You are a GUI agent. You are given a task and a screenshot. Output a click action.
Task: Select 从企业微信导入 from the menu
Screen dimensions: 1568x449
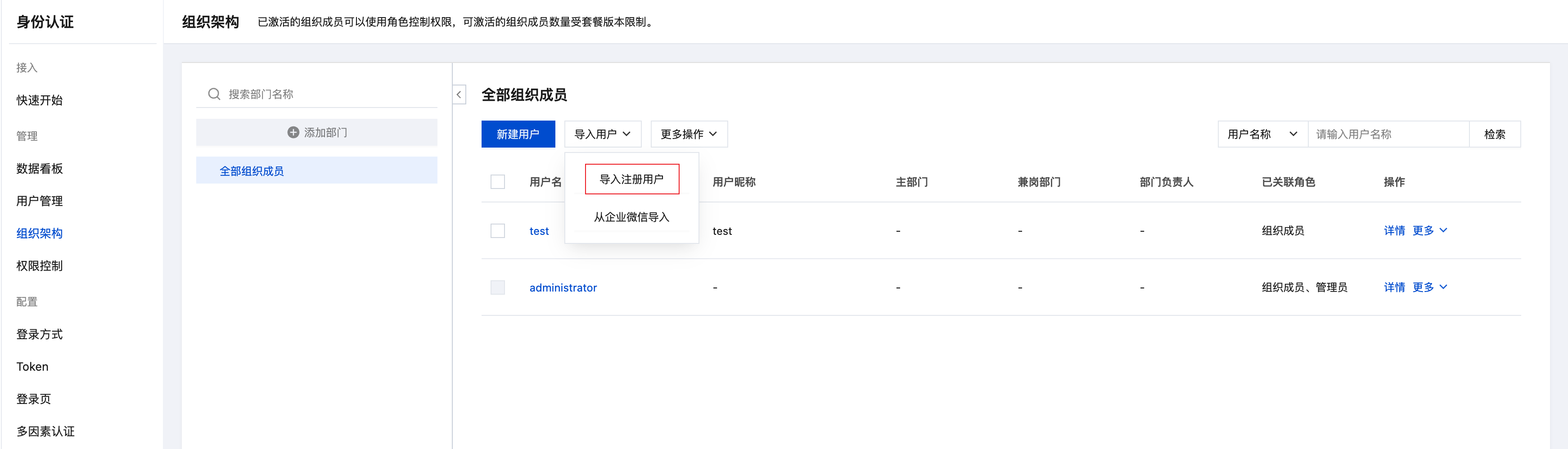click(x=632, y=216)
